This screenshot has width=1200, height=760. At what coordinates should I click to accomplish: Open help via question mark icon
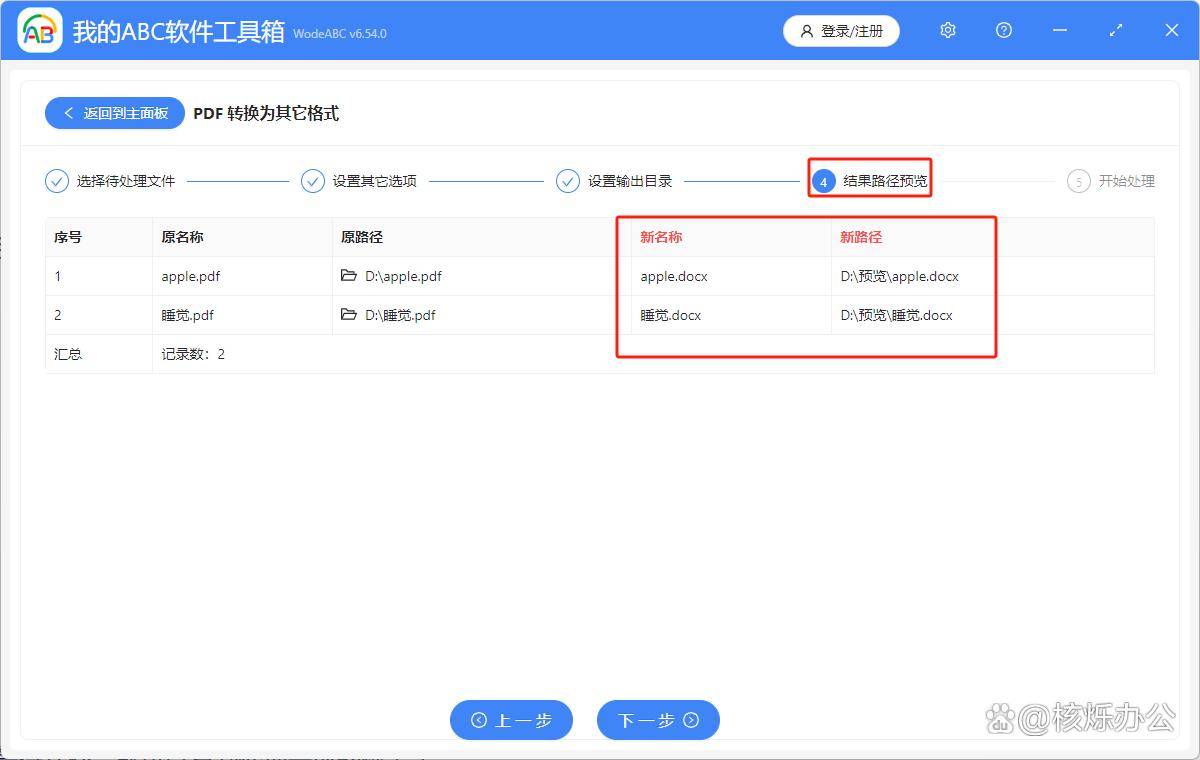pyautogui.click(x=1004, y=31)
